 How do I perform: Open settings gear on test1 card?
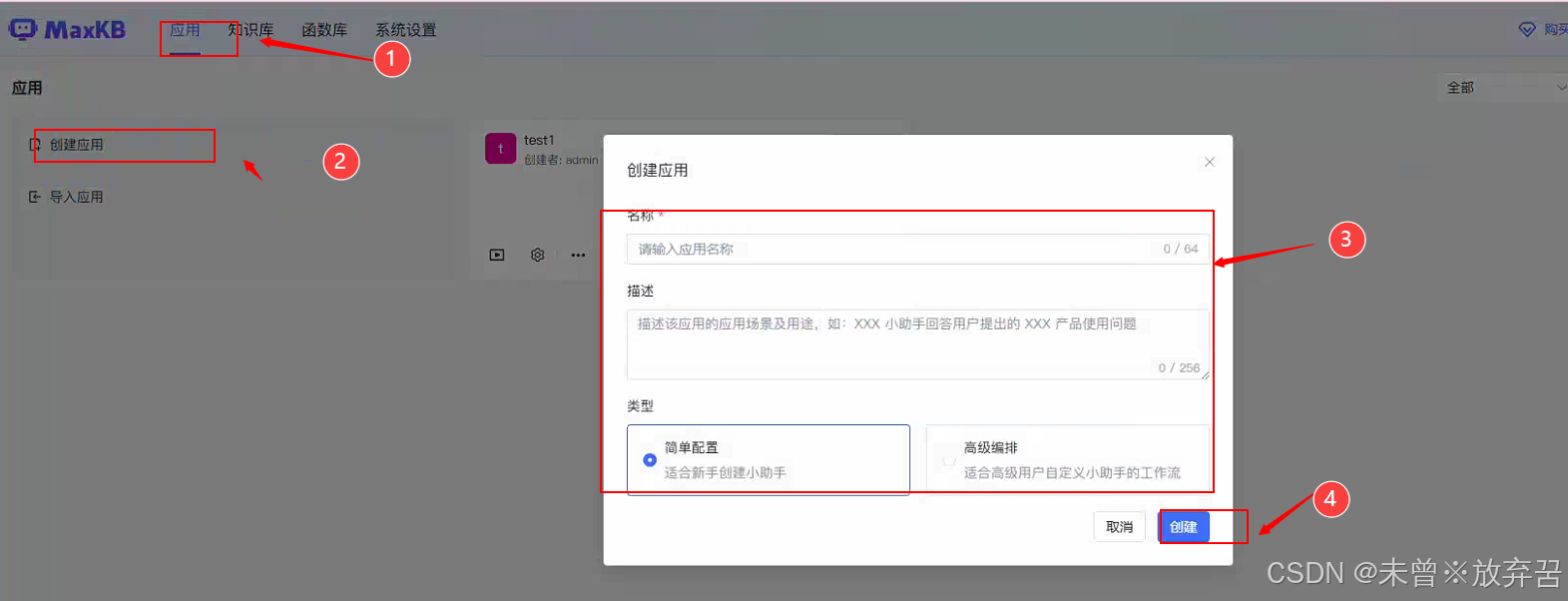click(538, 255)
